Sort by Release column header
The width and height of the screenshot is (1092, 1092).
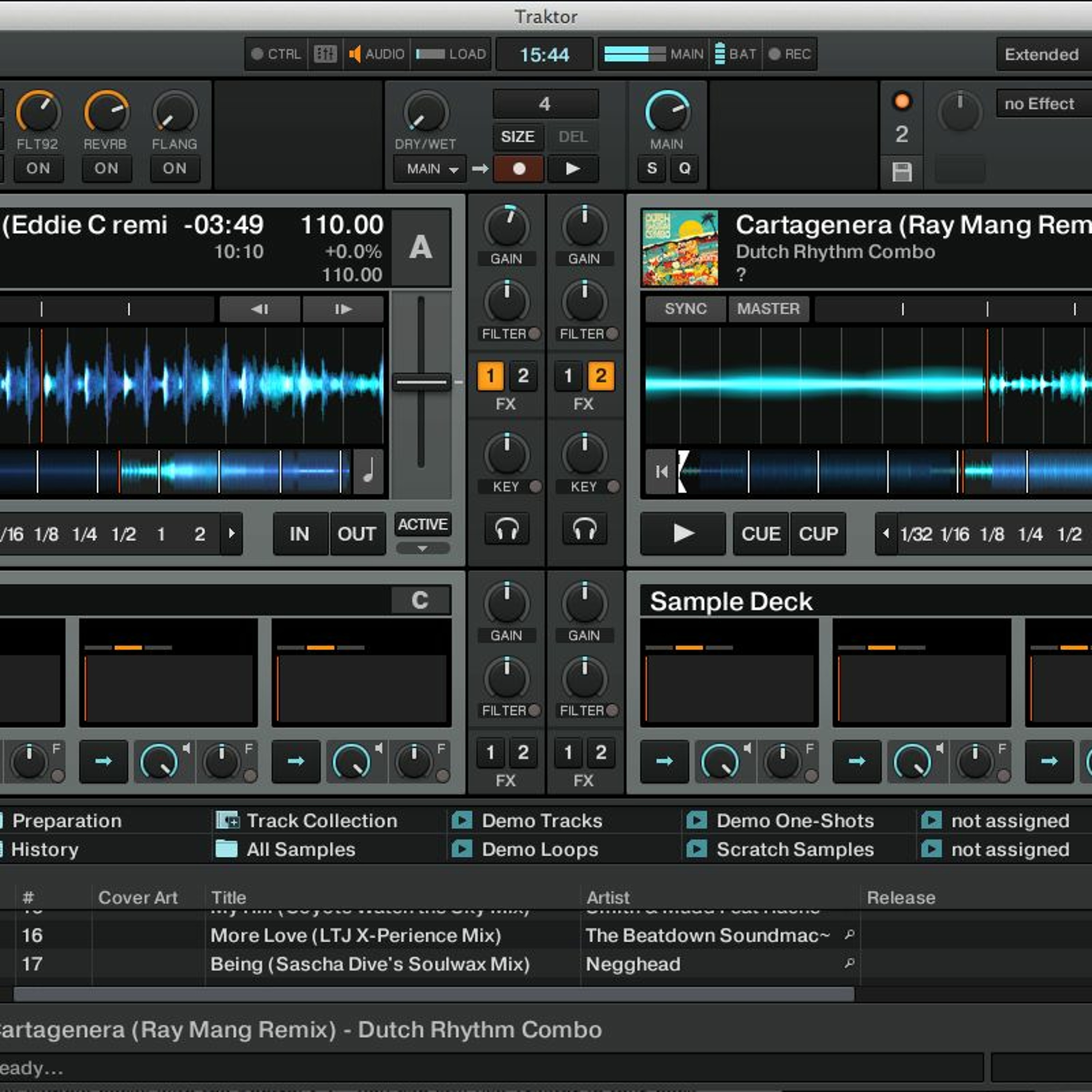point(901,898)
